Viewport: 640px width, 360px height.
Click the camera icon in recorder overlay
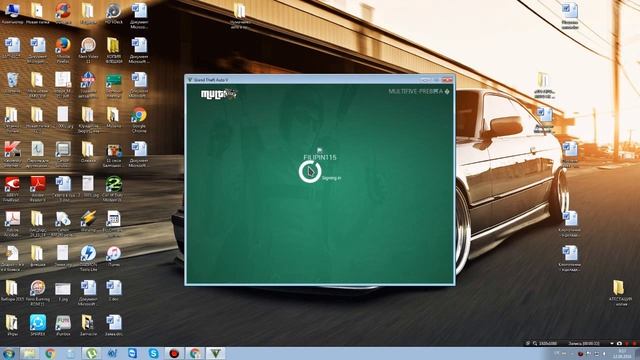[619, 344]
